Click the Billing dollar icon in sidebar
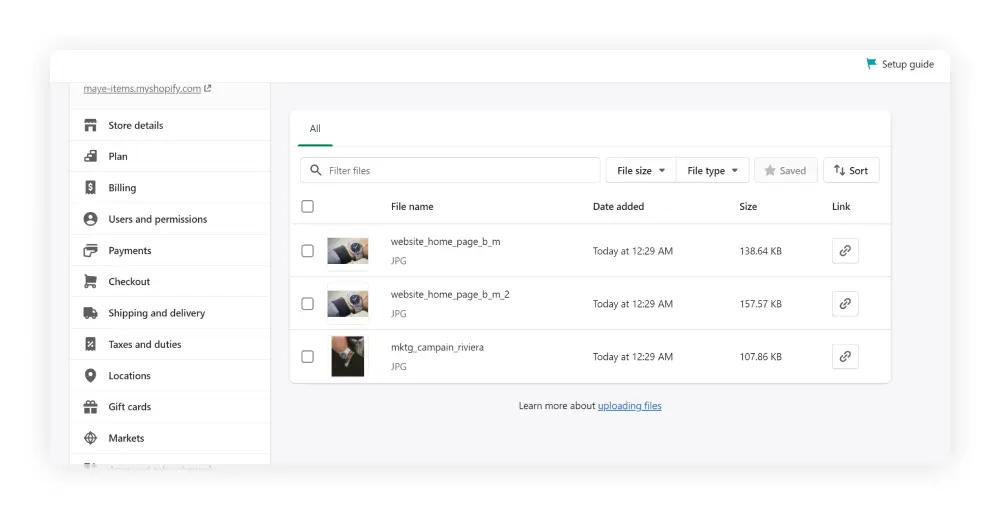This screenshot has height=509, width=1000. [91, 188]
